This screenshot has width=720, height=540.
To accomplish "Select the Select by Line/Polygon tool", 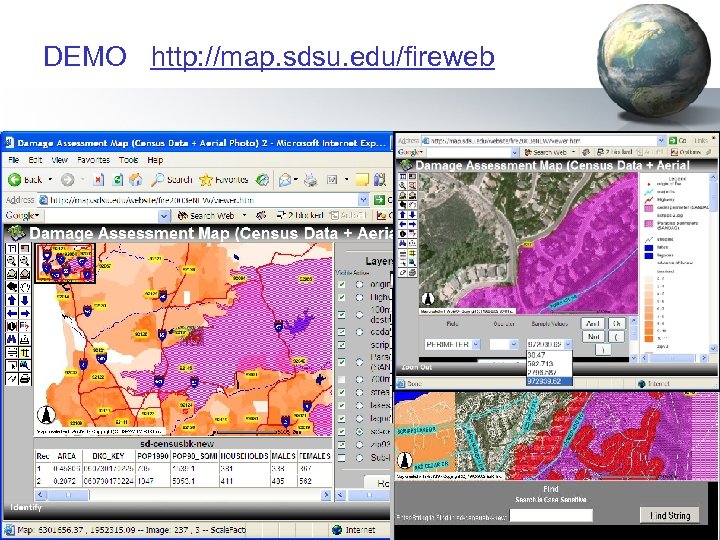I will click(x=24, y=366).
